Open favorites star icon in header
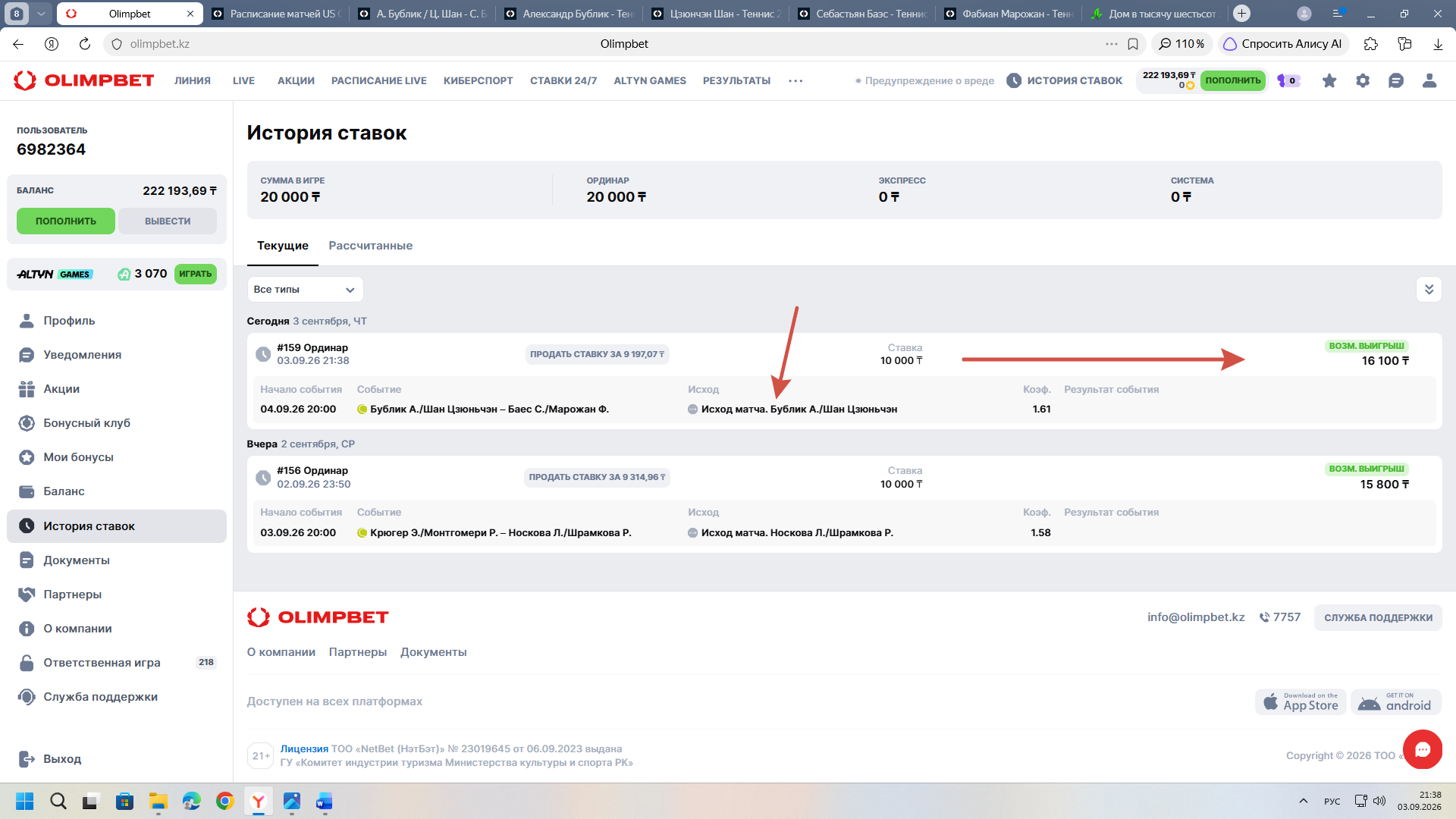This screenshot has width=1456, height=819. coord(1329,80)
